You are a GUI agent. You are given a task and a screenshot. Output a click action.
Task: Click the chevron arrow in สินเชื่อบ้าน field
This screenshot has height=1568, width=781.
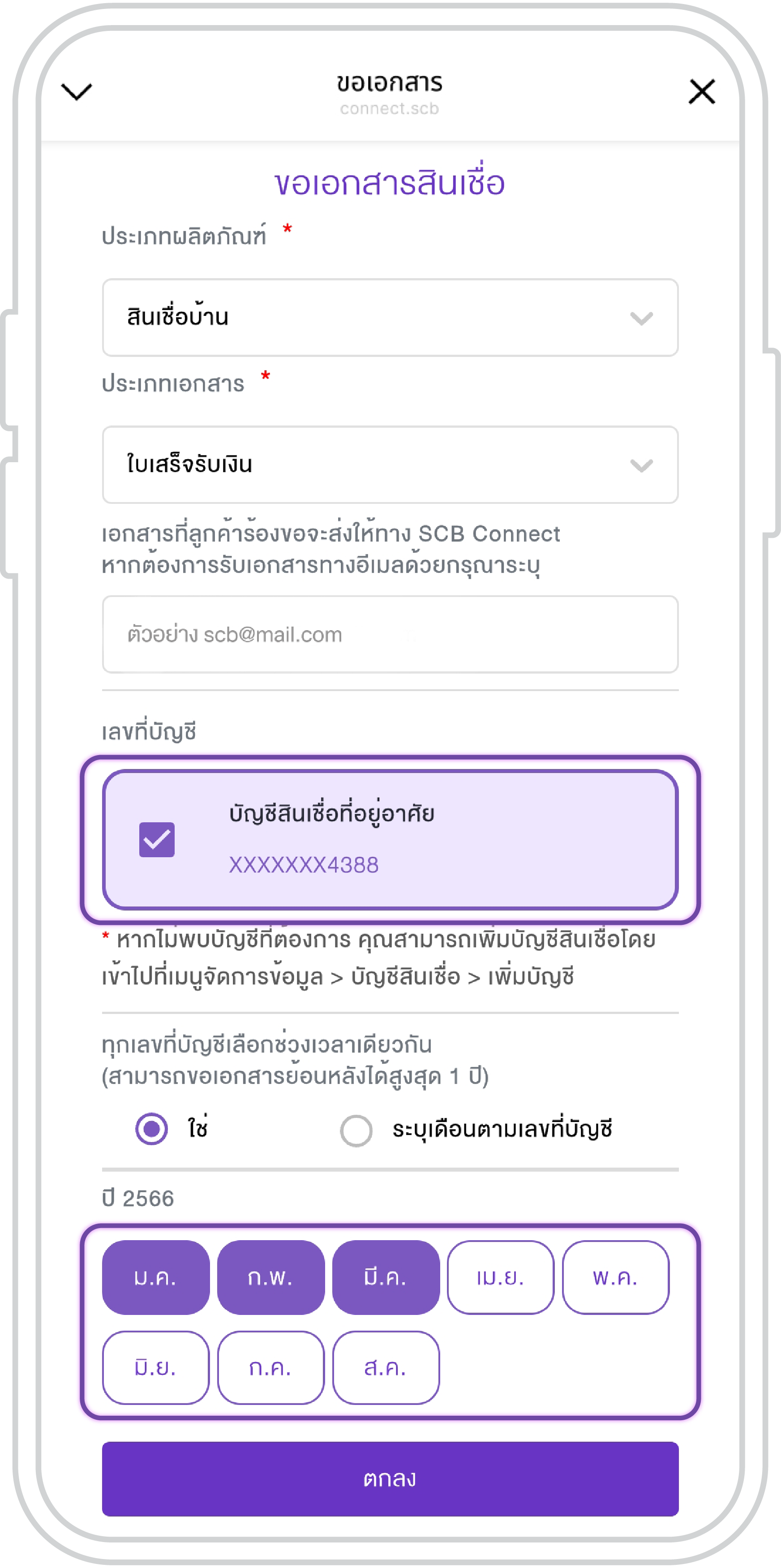click(642, 318)
